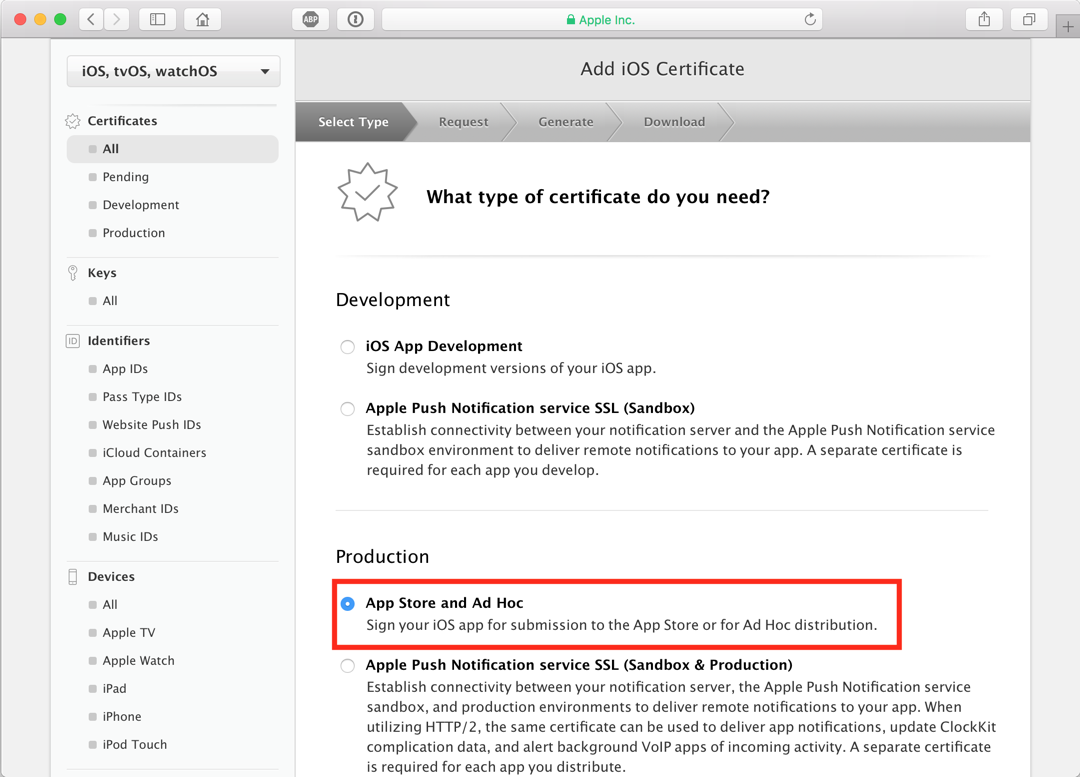Open Pass Type IDs
Image resolution: width=1080 pixels, height=777 pixels.
142,397
